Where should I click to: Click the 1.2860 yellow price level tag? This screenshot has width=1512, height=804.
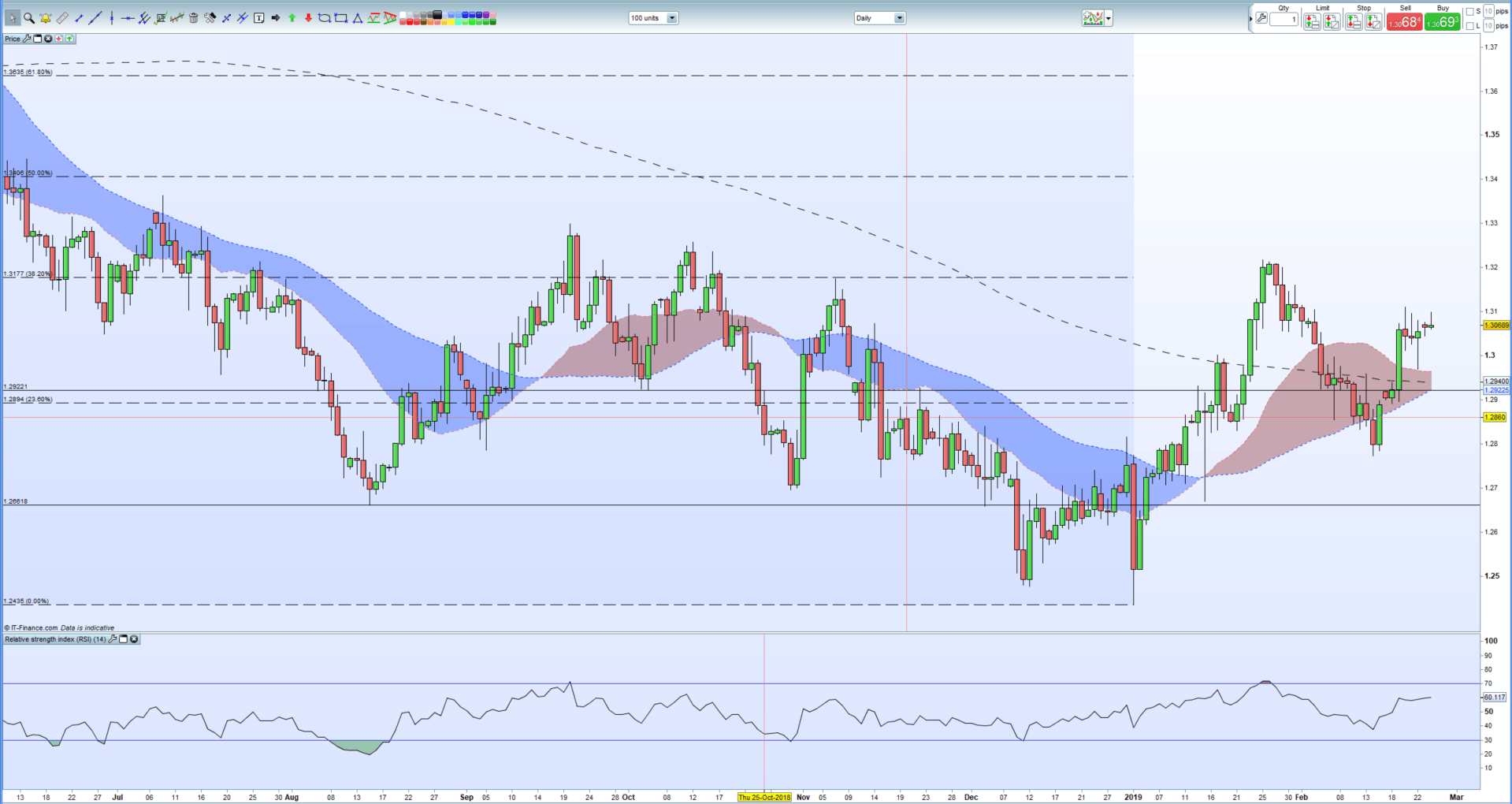1495,417
